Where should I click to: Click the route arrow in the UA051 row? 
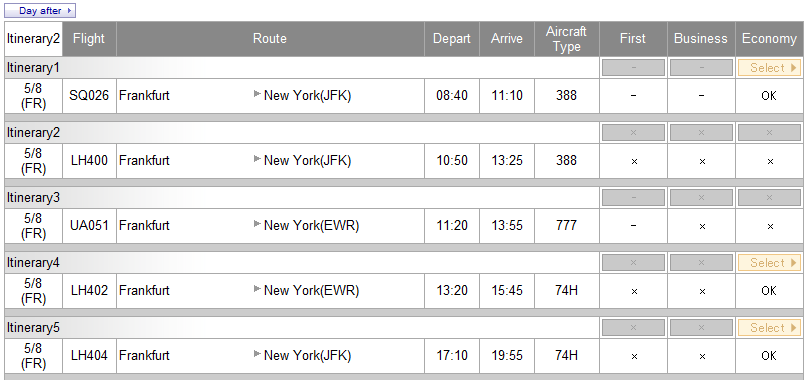tap(257, 223)
